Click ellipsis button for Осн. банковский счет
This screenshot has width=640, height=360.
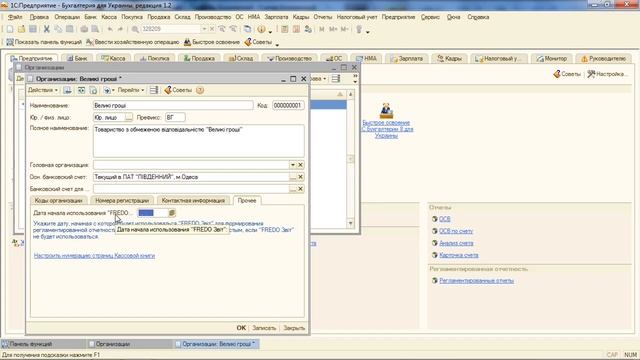(x=293, y=177)
